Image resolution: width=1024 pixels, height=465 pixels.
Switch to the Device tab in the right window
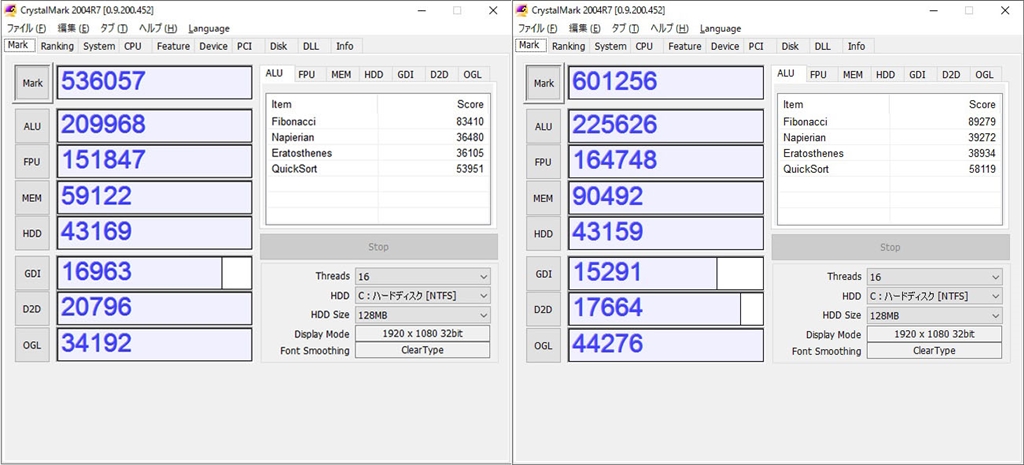[725, 46]
